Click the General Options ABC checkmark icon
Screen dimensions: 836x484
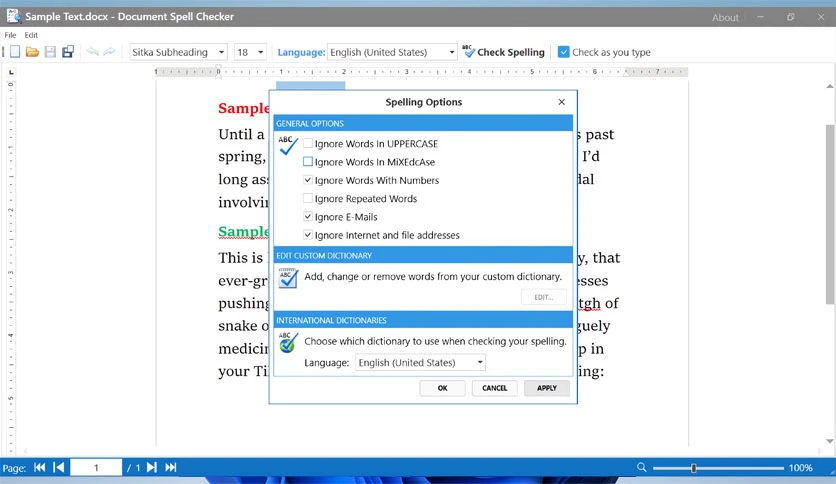coord(288,146)
